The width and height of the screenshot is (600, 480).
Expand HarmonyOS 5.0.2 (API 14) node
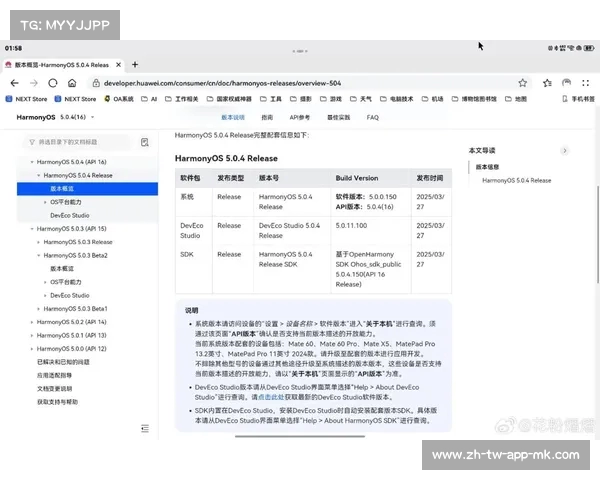(x=32, y=322)
